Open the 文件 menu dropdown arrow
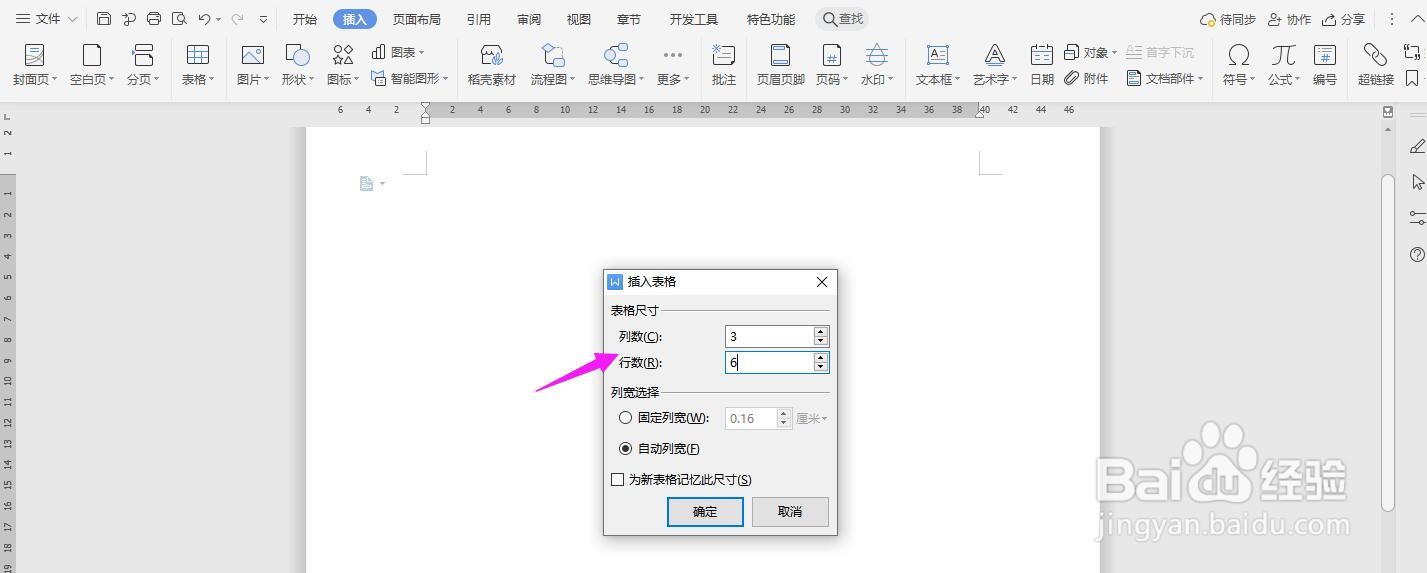 pyautogui.click(x=72, y=19)
